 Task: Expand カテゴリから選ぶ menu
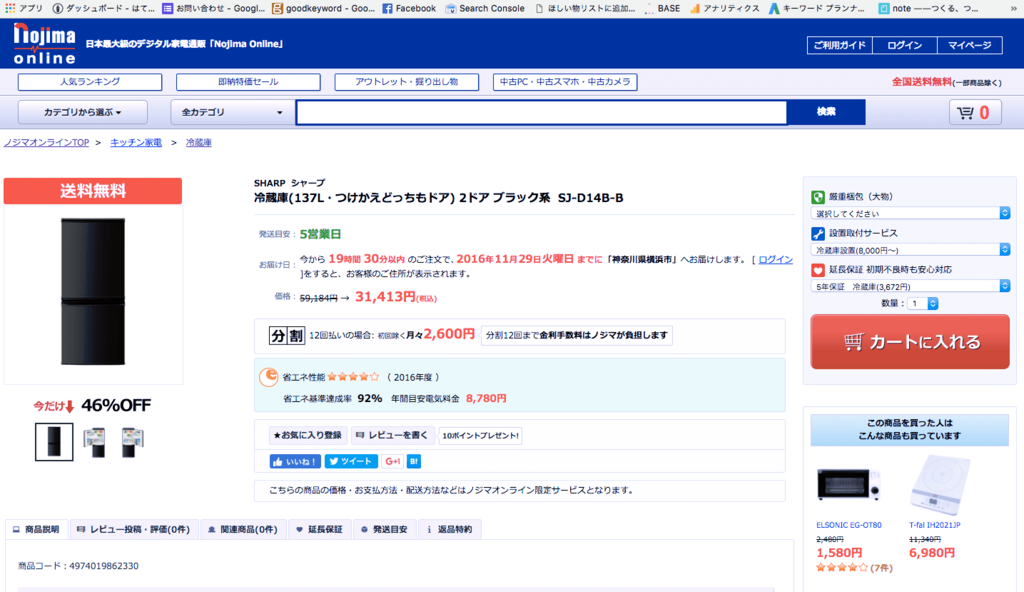click(x=83, y=112)
